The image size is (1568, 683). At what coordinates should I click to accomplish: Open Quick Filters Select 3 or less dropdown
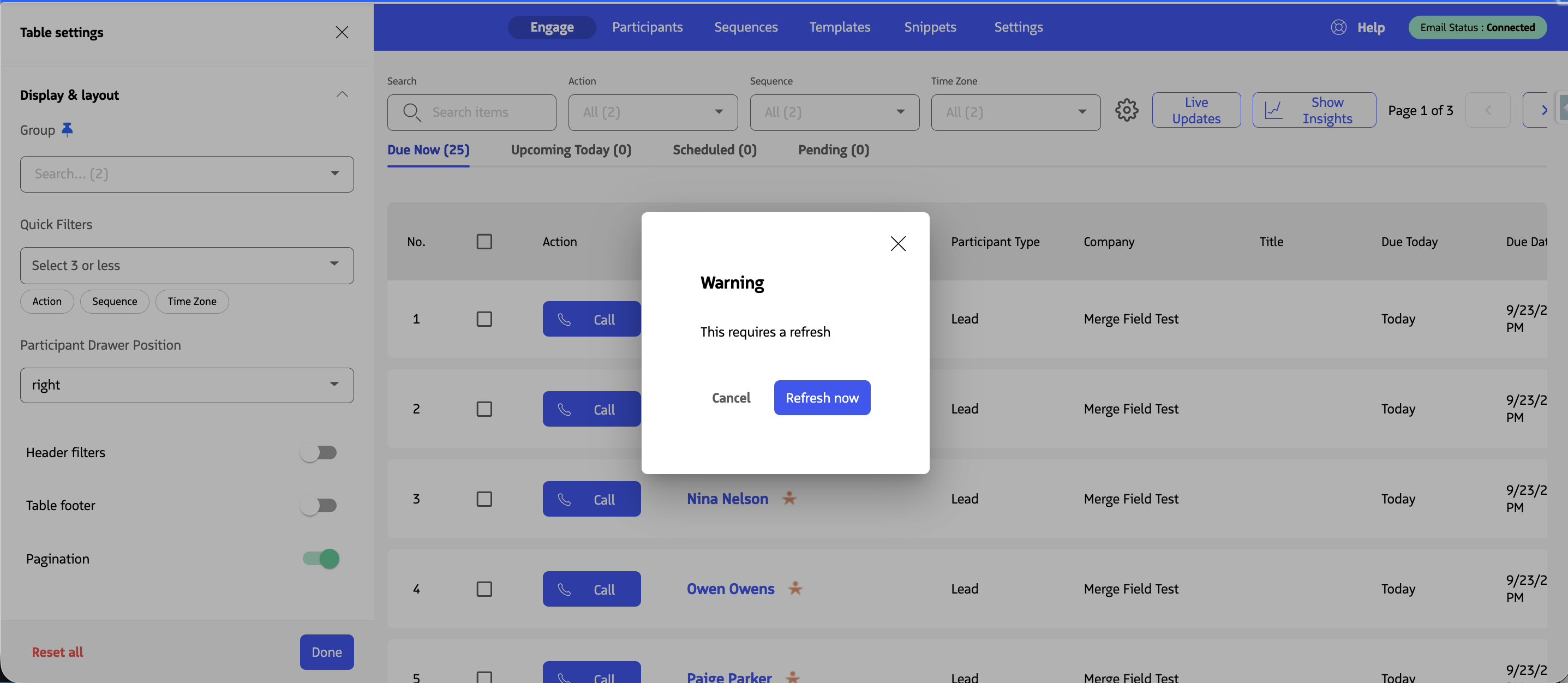point(187,266)
